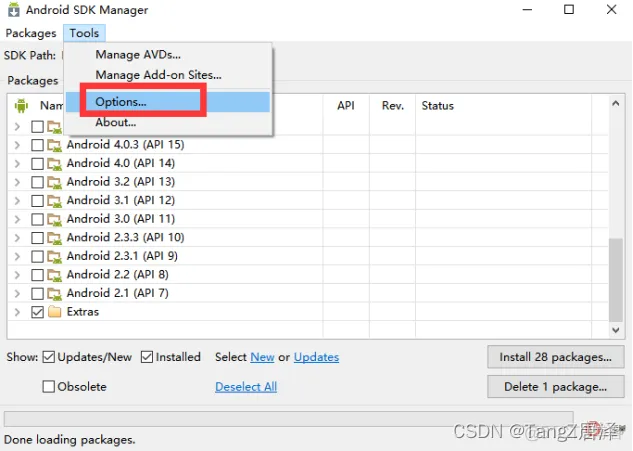Image resolution: width=633 pixels, height=451 pixels.
Task: Expand the Android 4.0.3 (API 15) node
Action: tap(17, 145)
